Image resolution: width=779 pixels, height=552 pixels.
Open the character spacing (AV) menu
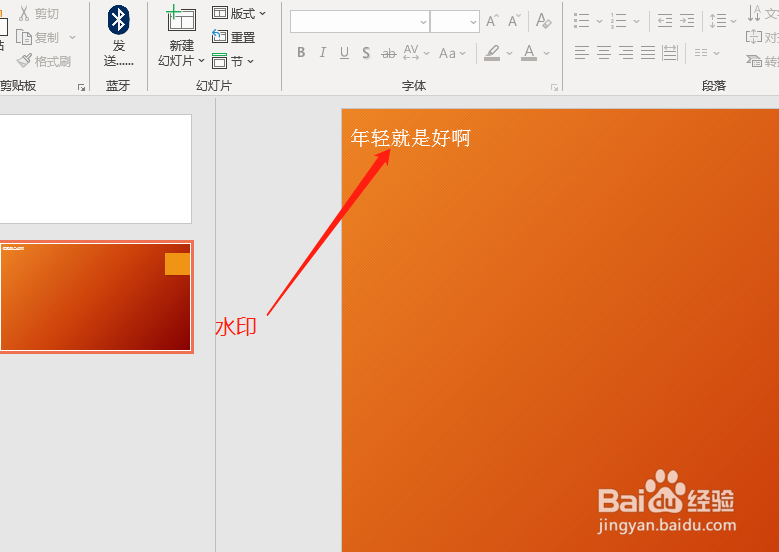click(x=416, y=53)
